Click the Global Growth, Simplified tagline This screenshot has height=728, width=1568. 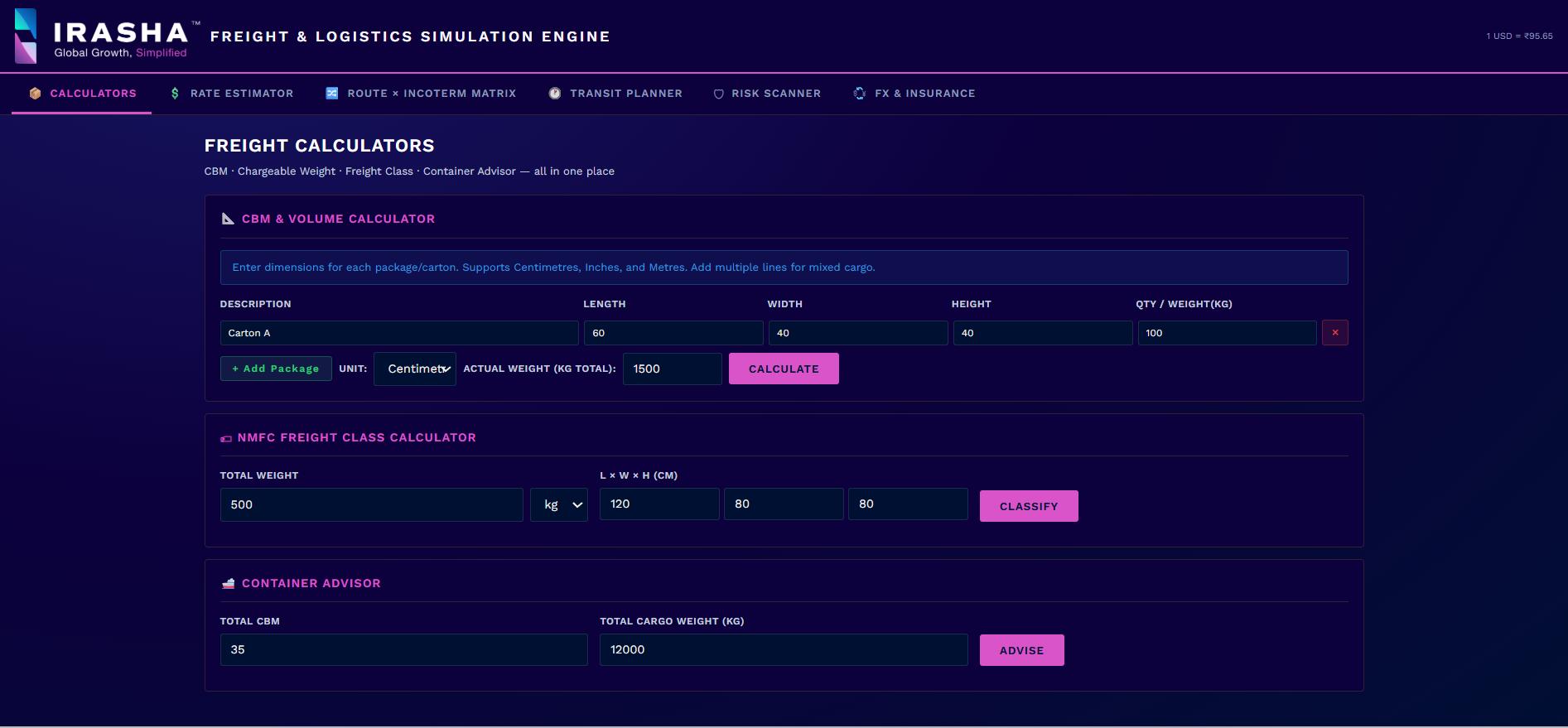click(x=120, y=53)
